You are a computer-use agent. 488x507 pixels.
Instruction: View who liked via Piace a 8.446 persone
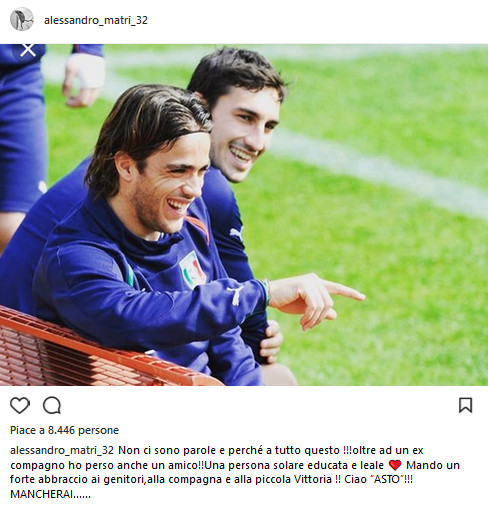(x=64, y=430)
